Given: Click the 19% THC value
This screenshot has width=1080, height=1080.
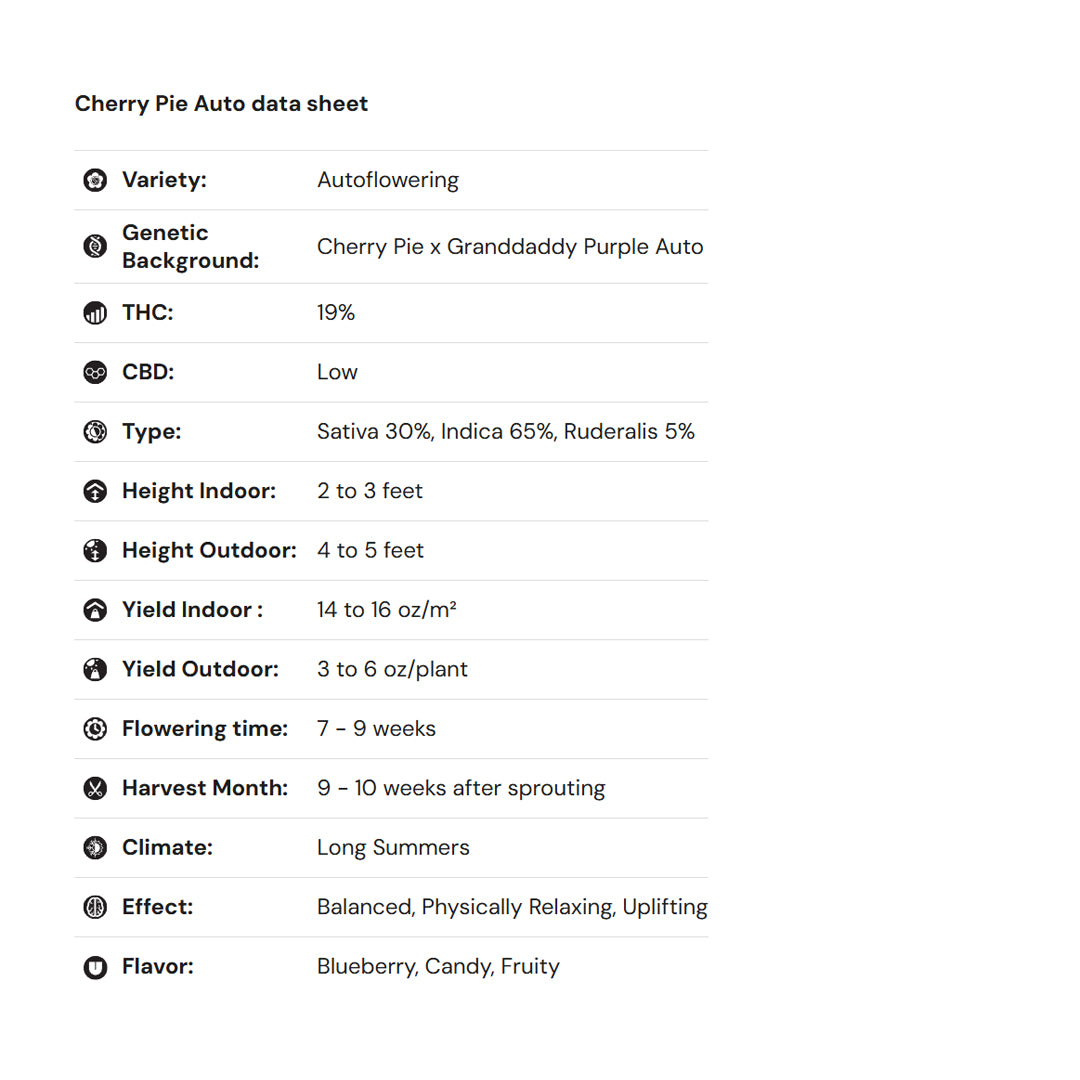Looking at the screenshot, I should click(336, 313).
